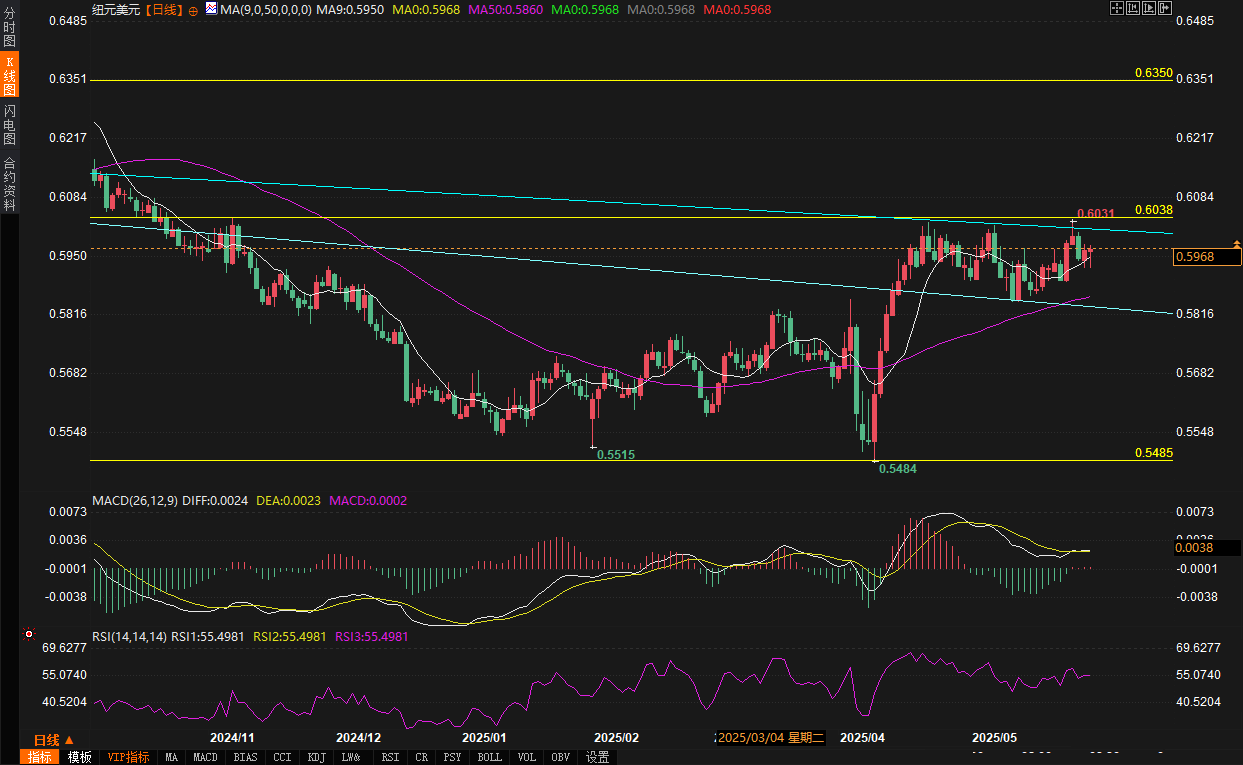Apply the BOLL indicator button

490,757
